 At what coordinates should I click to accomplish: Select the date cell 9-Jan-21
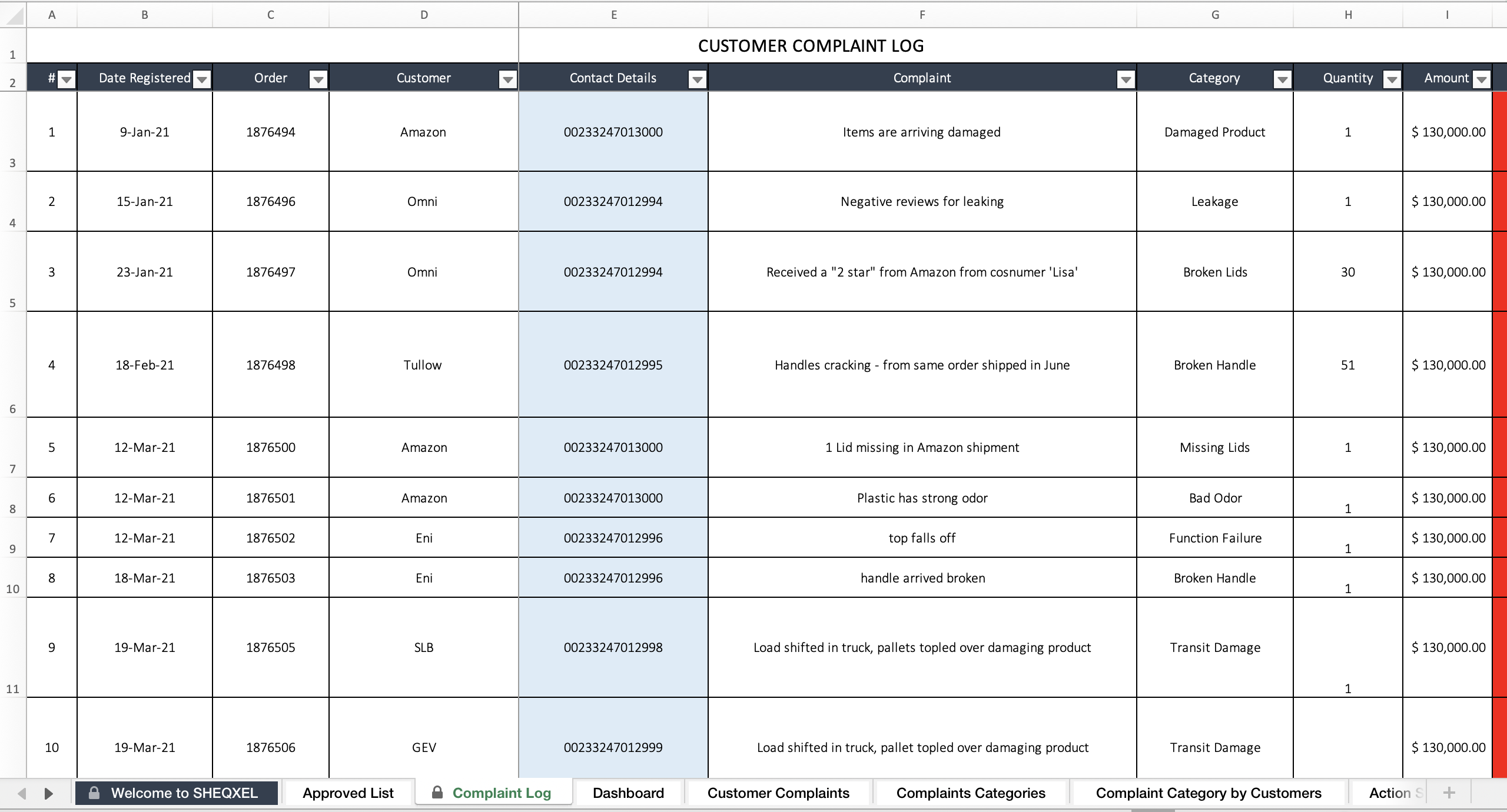point(144,132)
